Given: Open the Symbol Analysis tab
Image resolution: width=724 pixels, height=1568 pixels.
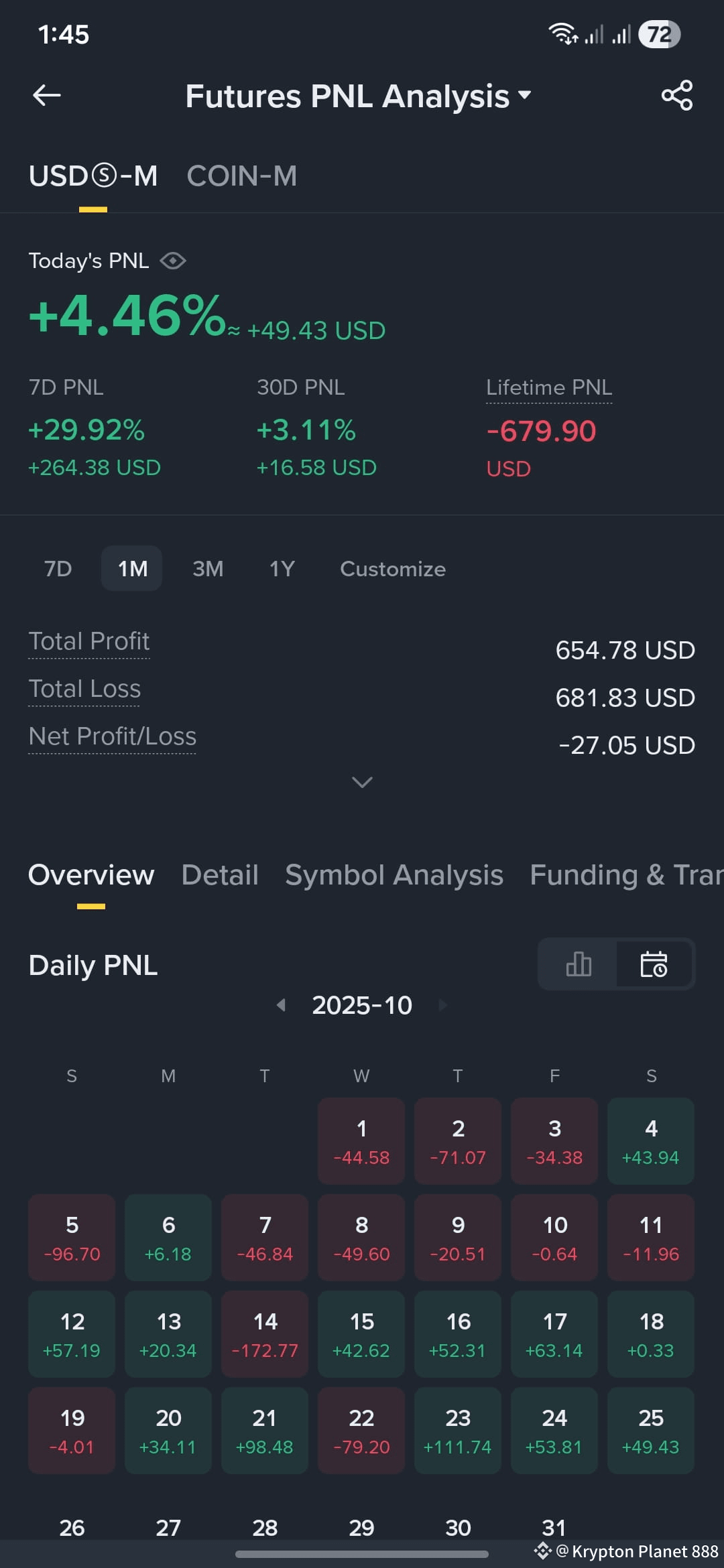Looking at the screenshot, I should tap(394, 874).
